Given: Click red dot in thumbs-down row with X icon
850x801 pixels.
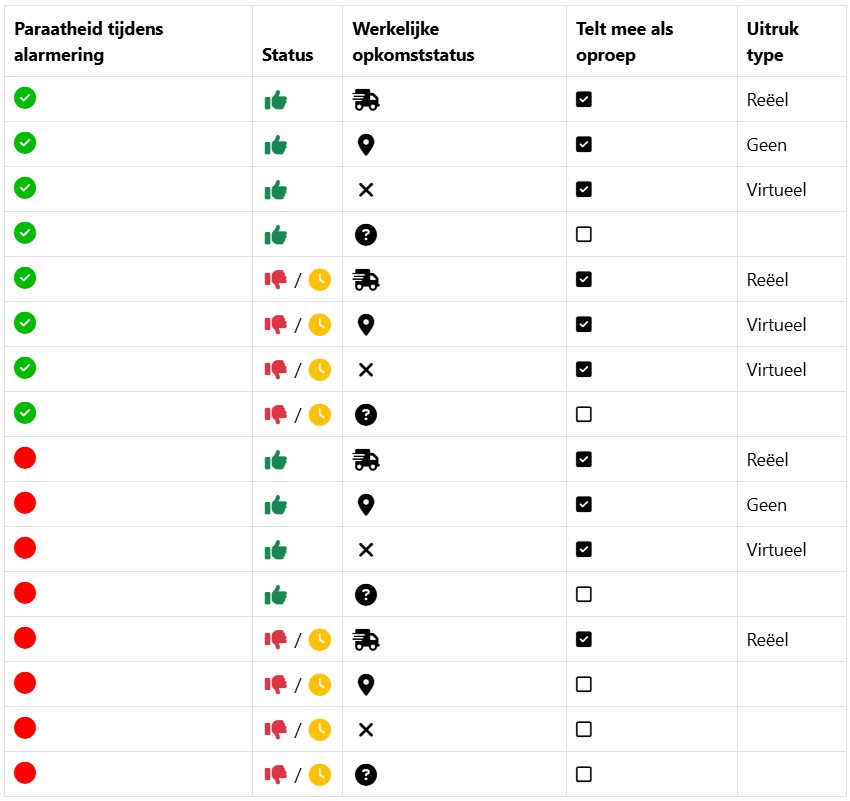Looking at the screenshot, I should tap(25, 728).
